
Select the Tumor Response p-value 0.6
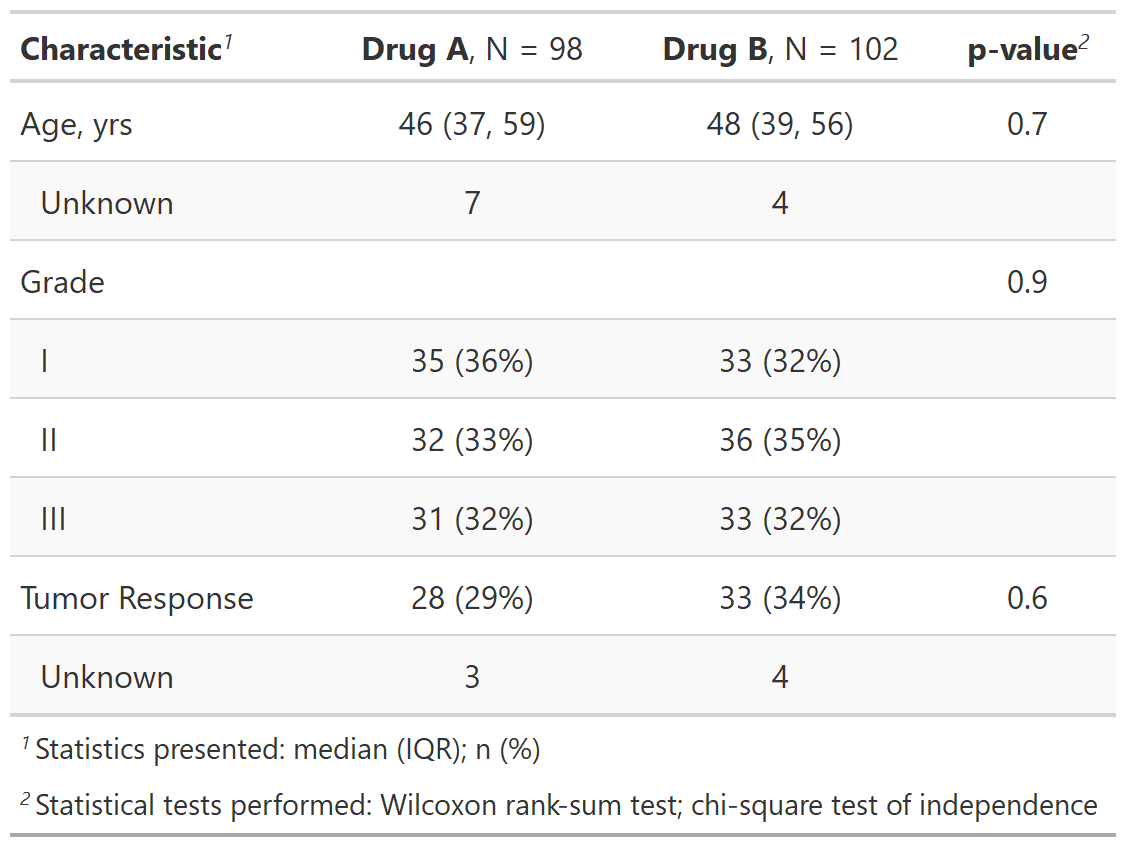pyautogui.click(x=1027, y=598)
